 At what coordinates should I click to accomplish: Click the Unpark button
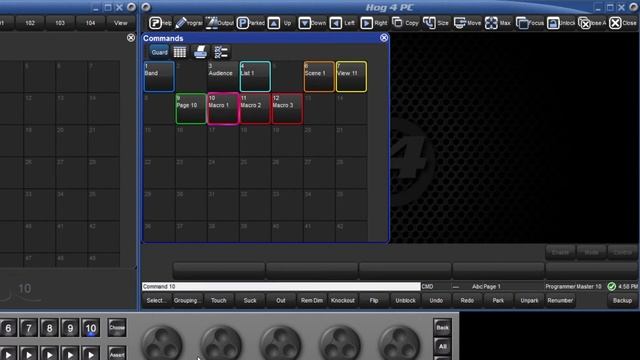click(x=529, y=300)
